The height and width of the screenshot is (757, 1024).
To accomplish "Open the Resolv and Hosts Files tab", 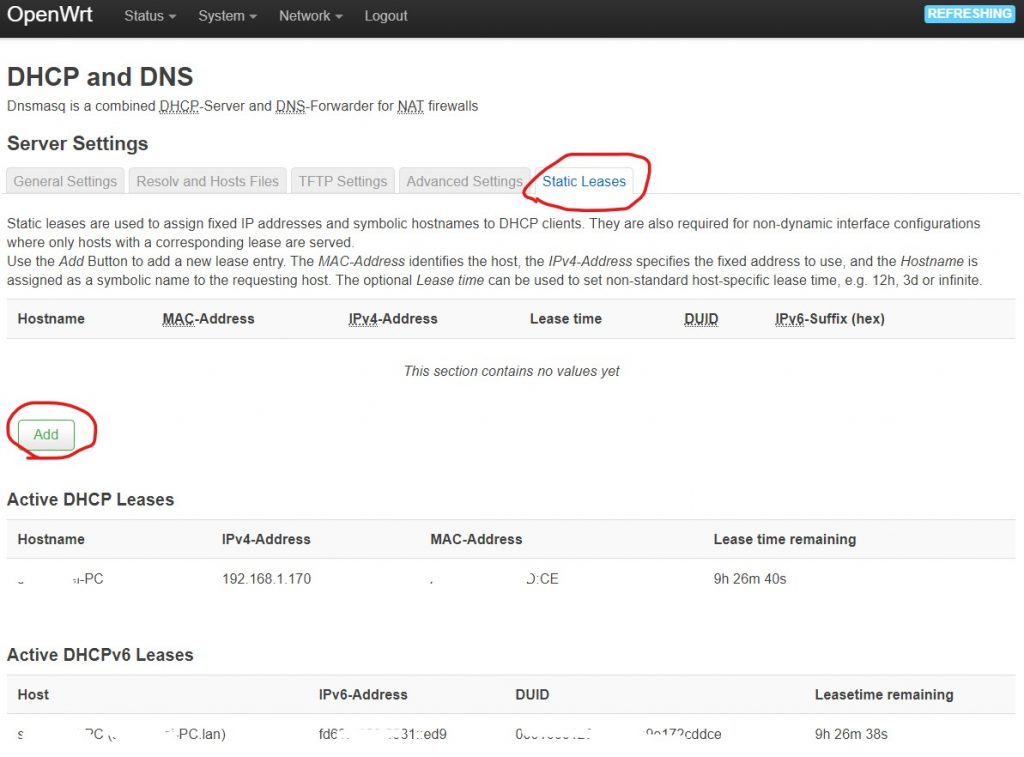I will pyautogui.click(x=207, y=181).
